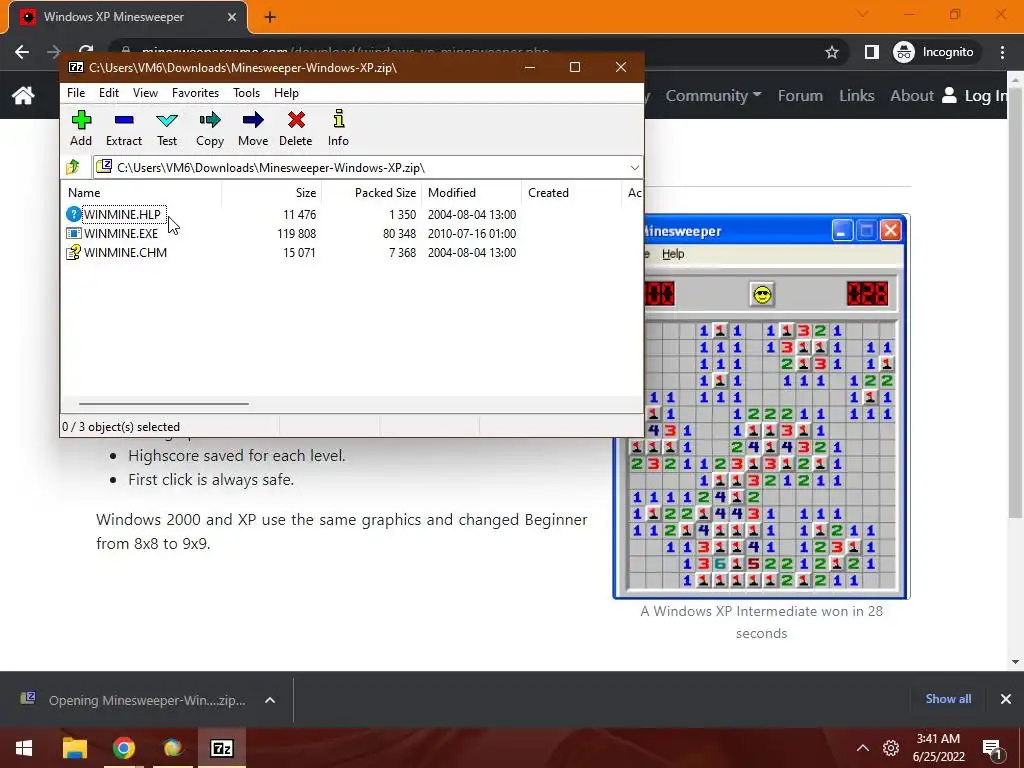1024x768 pixels.
Task: Open the Help menu in 7-Zip
Action: 286,93
